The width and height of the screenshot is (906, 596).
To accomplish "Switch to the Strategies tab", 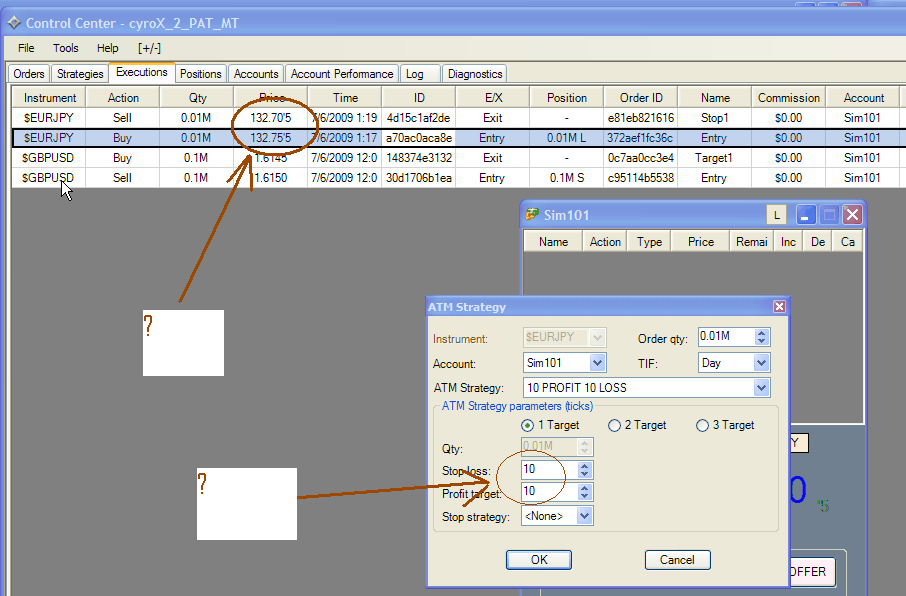I will (x=80, y=74).
